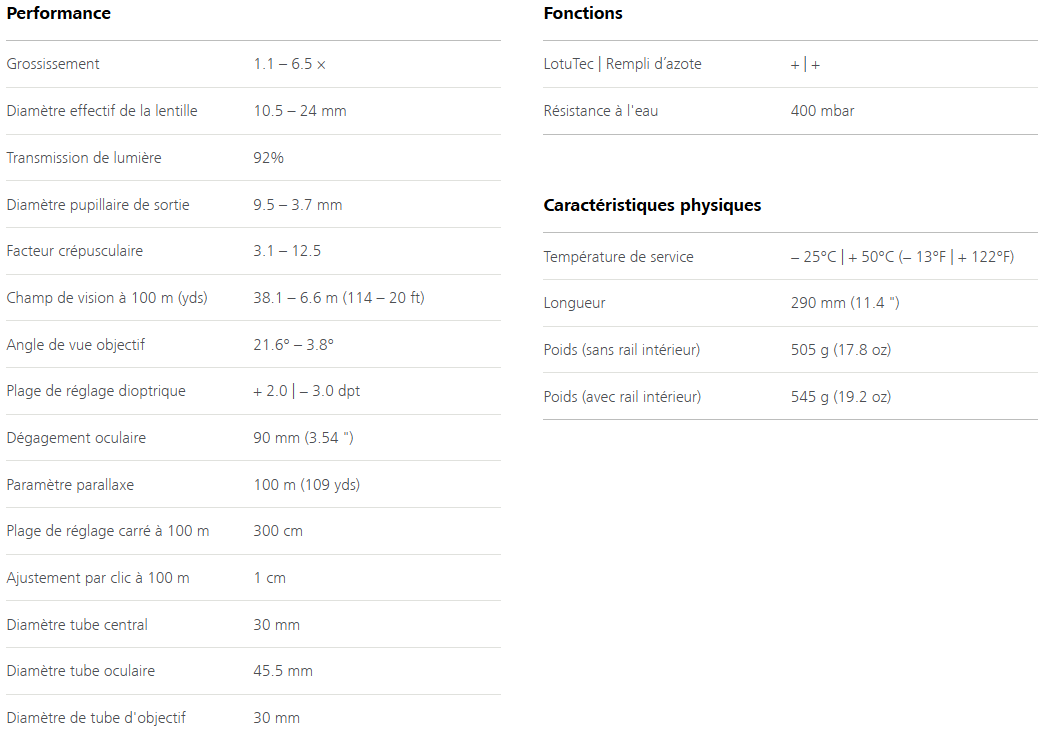The height and width of the screenshot is (731, 1039).
Task: Click the 290 mm (11.4 ") length value
Action: [x=845, y=303]
